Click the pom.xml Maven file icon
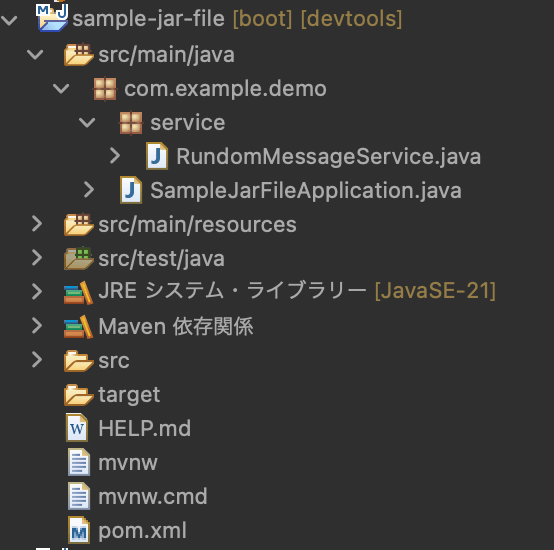This screenshot has width=554, height=550. pyautogui.click(x=78, y=530)
